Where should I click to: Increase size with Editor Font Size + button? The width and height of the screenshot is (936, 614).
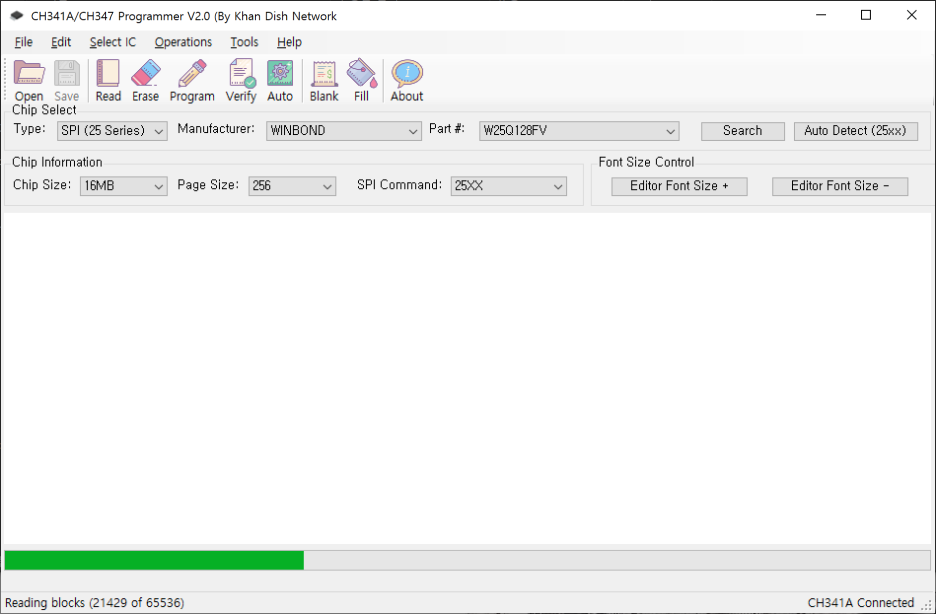pyautogui.click(x=679, y=186)
